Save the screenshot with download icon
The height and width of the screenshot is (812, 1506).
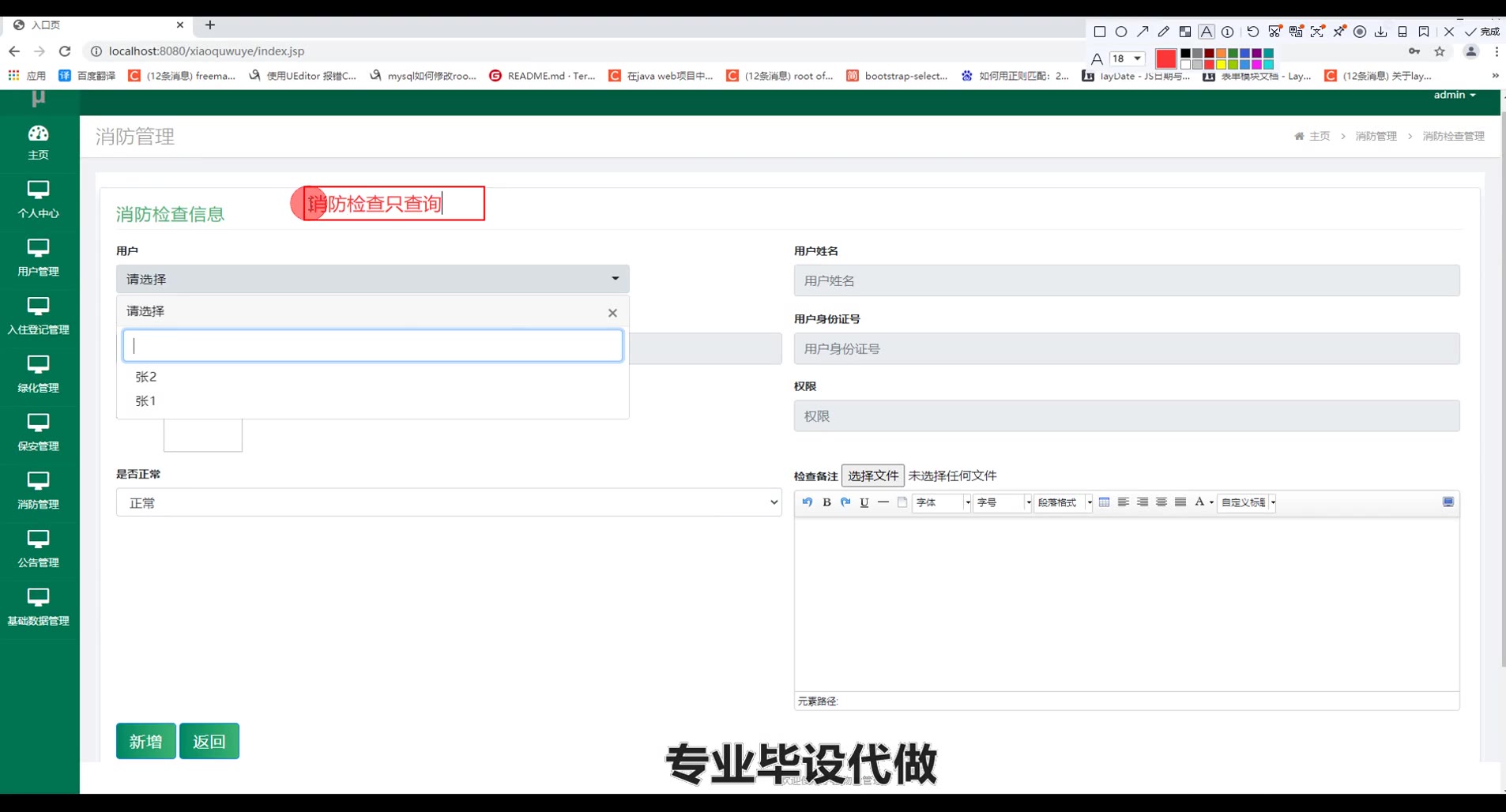[1381, 32]
